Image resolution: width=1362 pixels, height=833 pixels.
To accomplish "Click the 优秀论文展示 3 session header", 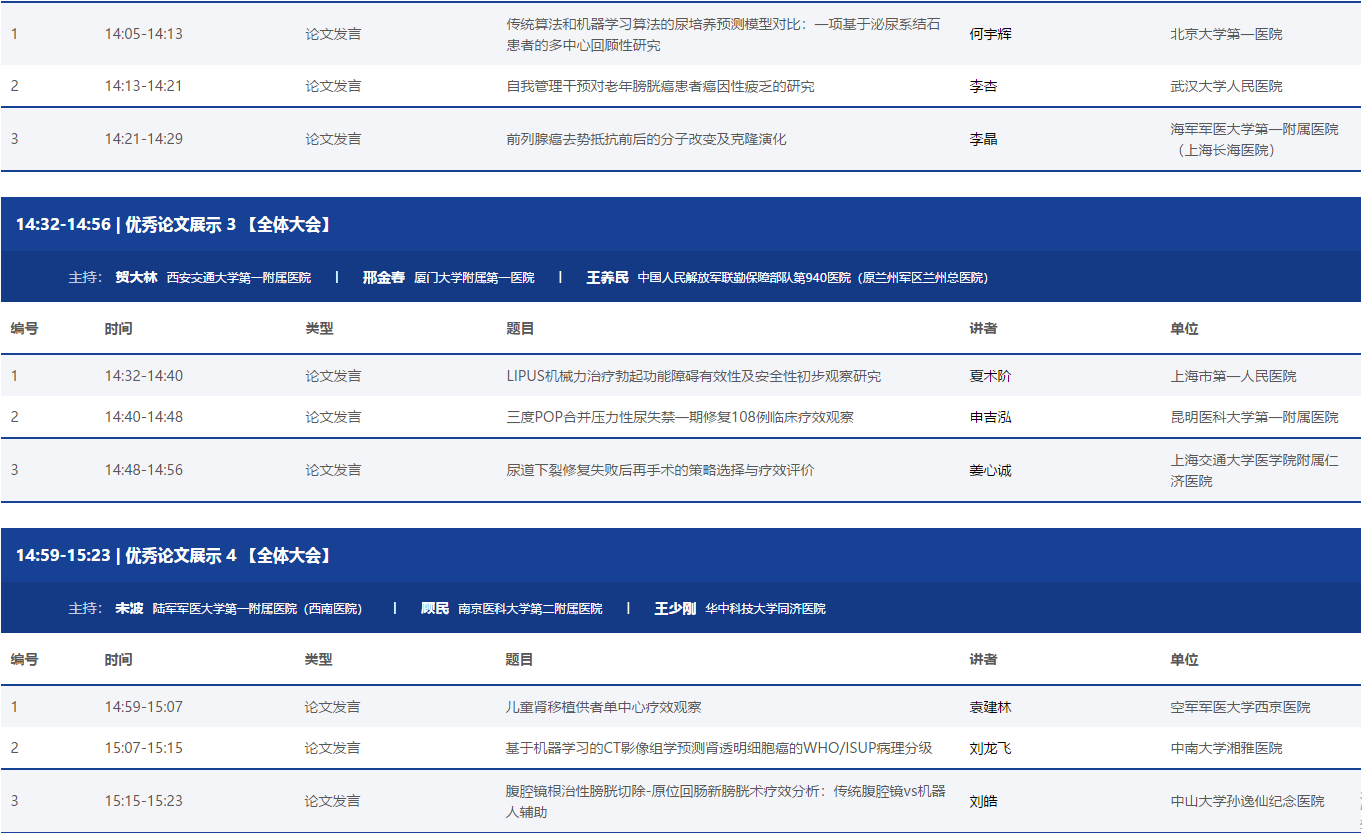I will click(174, 225).
